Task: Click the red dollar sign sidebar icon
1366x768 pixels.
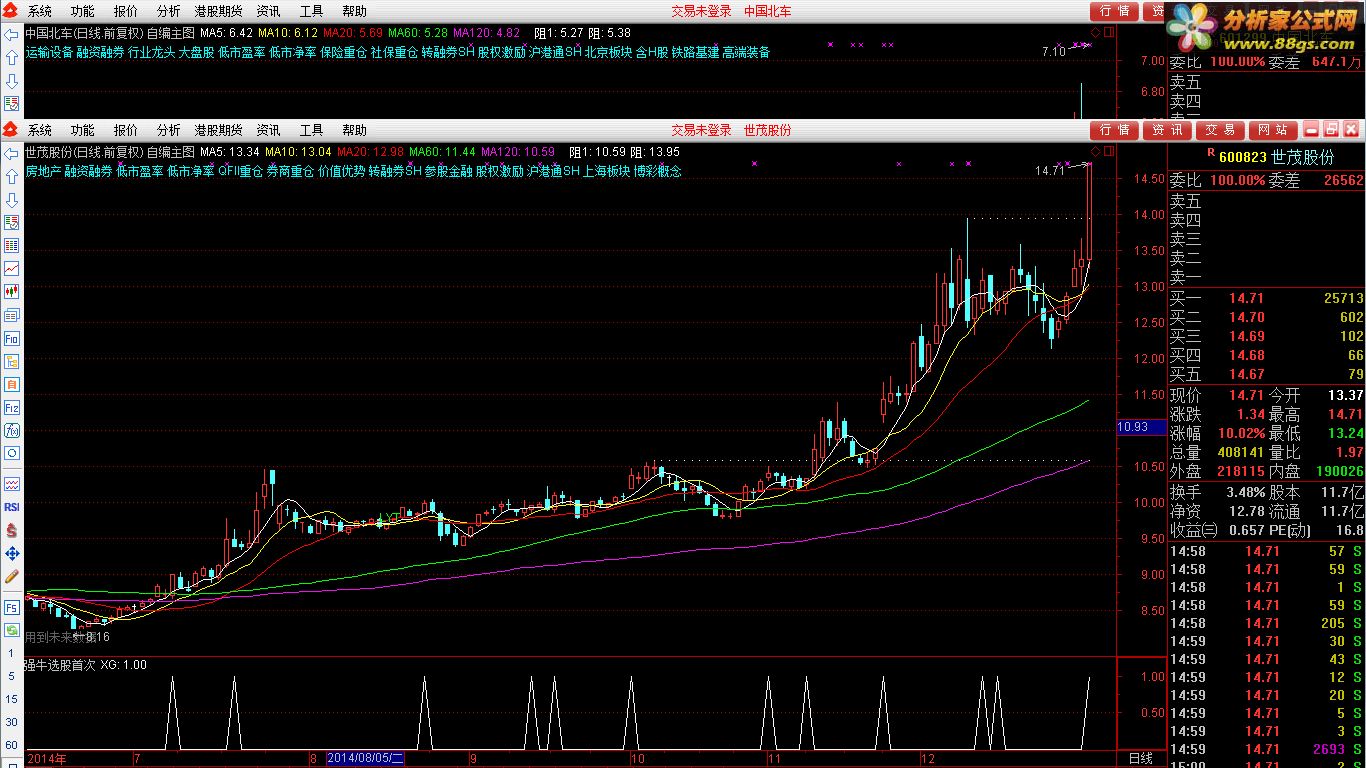Action: [x=11, y=530]
